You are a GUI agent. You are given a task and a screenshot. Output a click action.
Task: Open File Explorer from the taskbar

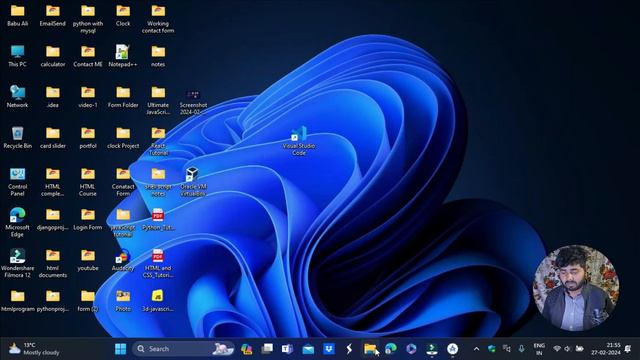370,349
